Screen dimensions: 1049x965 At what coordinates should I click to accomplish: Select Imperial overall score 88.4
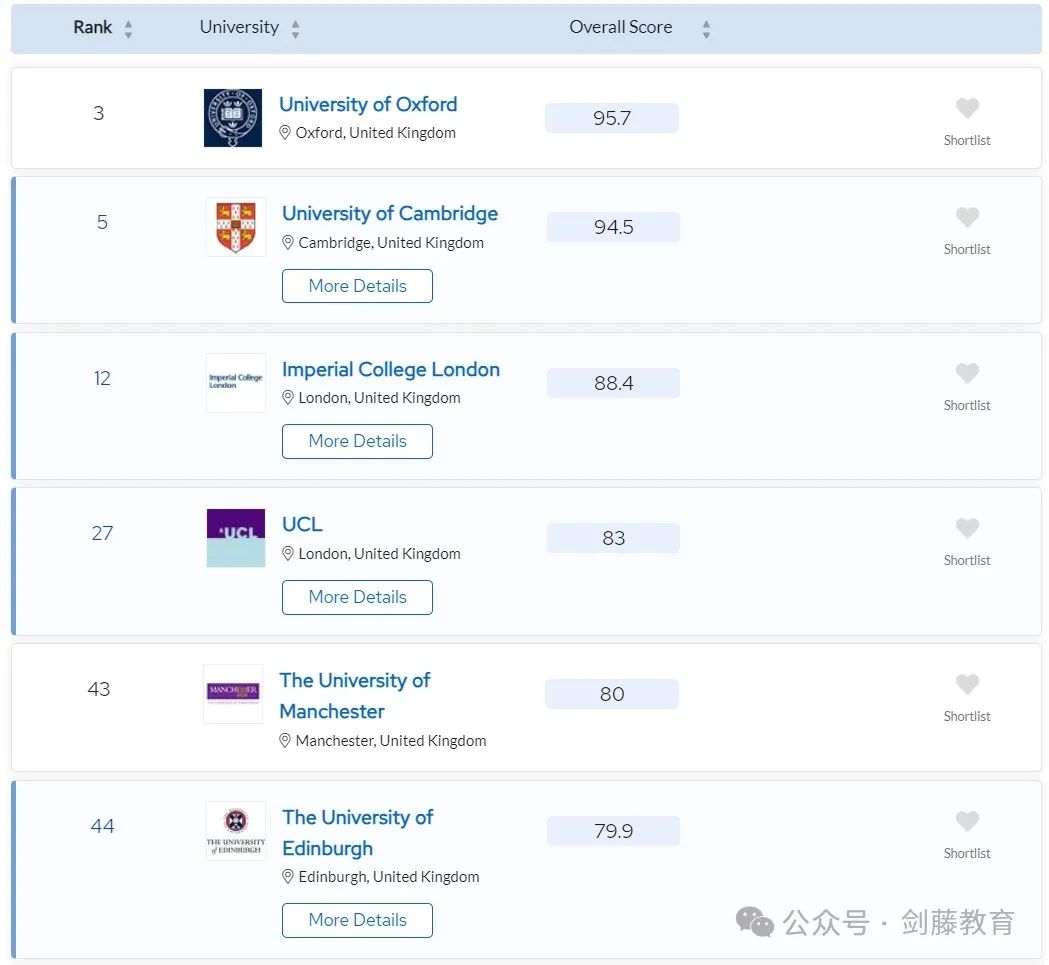point(613,383)
